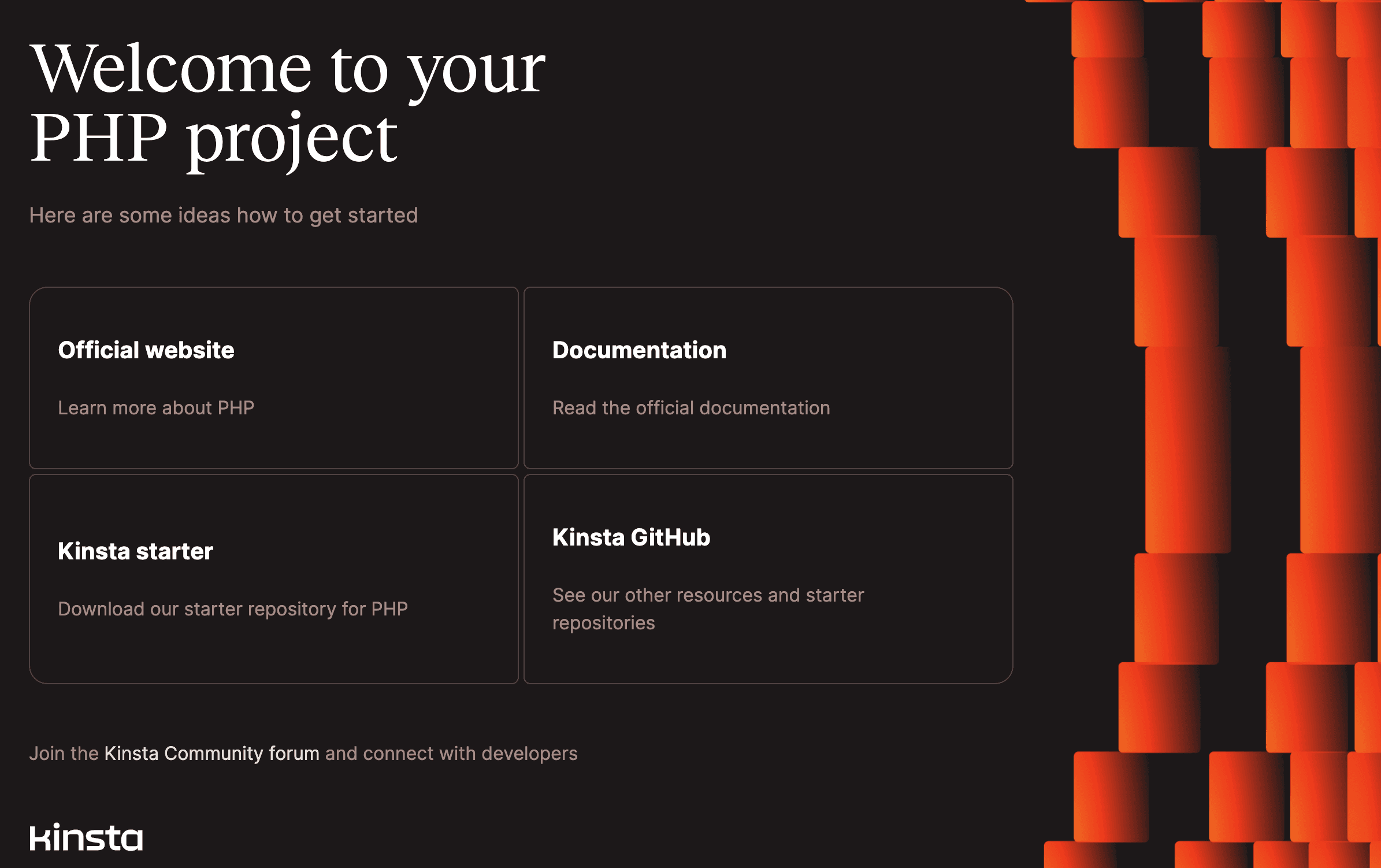This screenshot has width=1381, height=868.
Task: Select the Documentation card heading
Action: tap(638, 350)
